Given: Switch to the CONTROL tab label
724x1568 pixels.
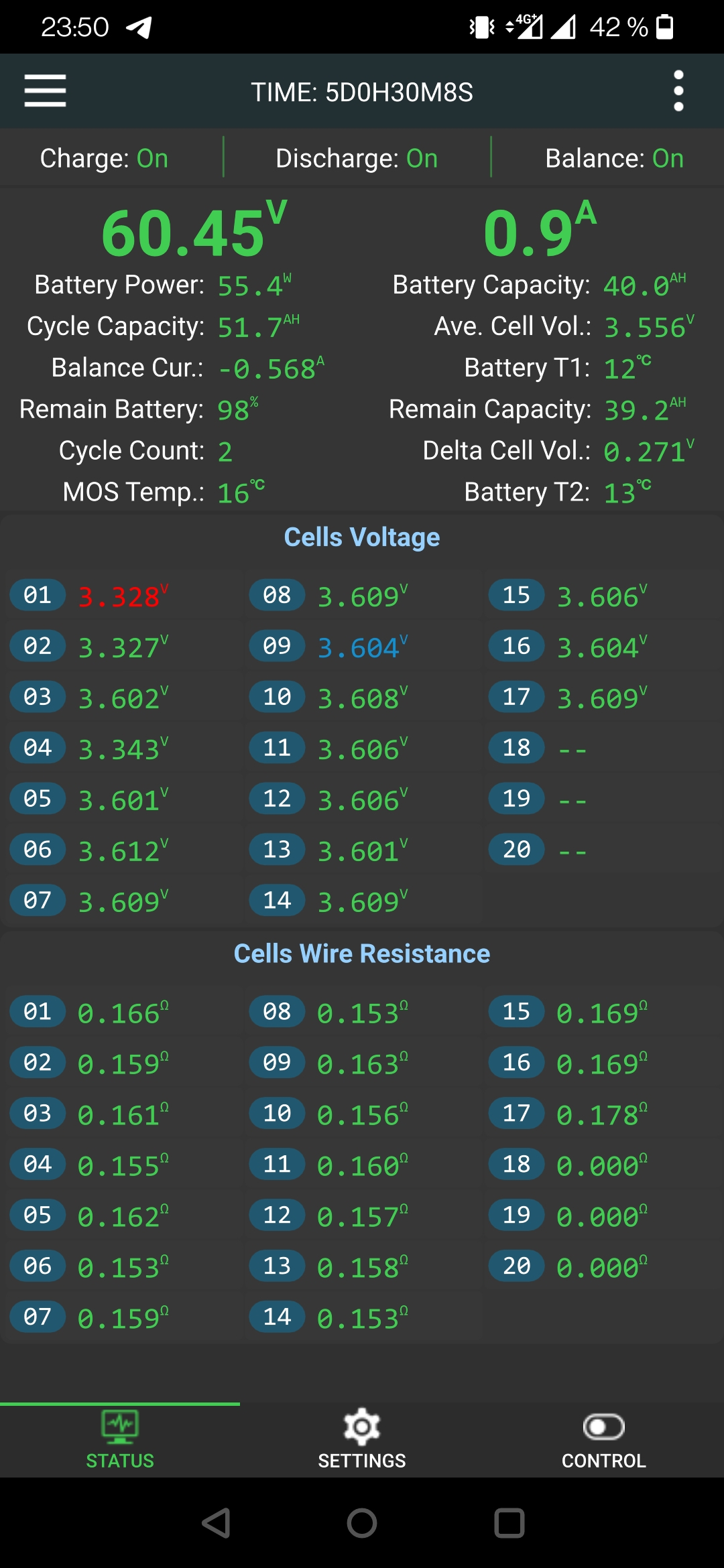Looking at the screenshot, I should (603, 1461).
